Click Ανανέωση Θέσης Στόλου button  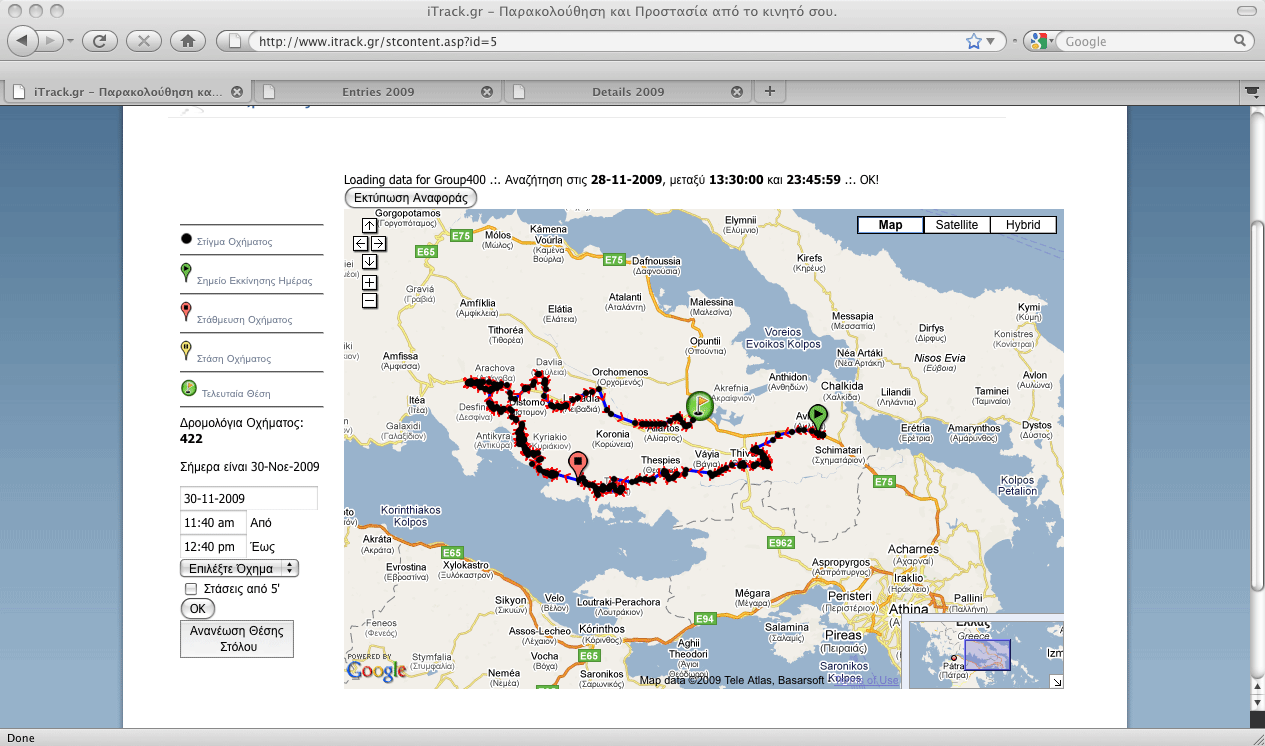237,639
